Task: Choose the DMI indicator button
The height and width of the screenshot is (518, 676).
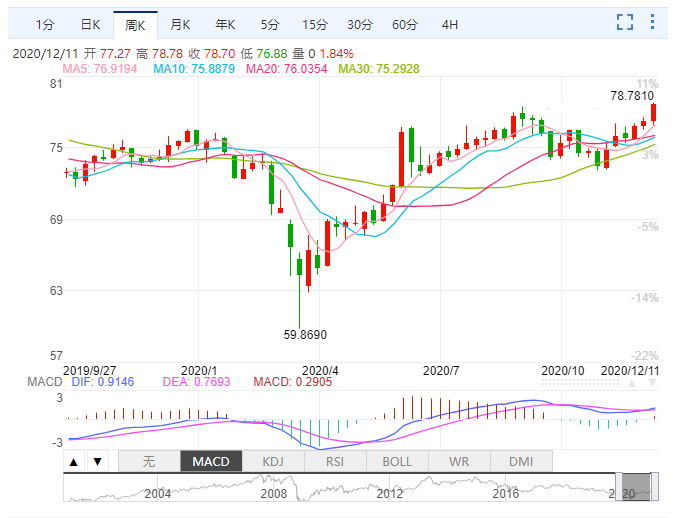Action: [x=521, y=462]
